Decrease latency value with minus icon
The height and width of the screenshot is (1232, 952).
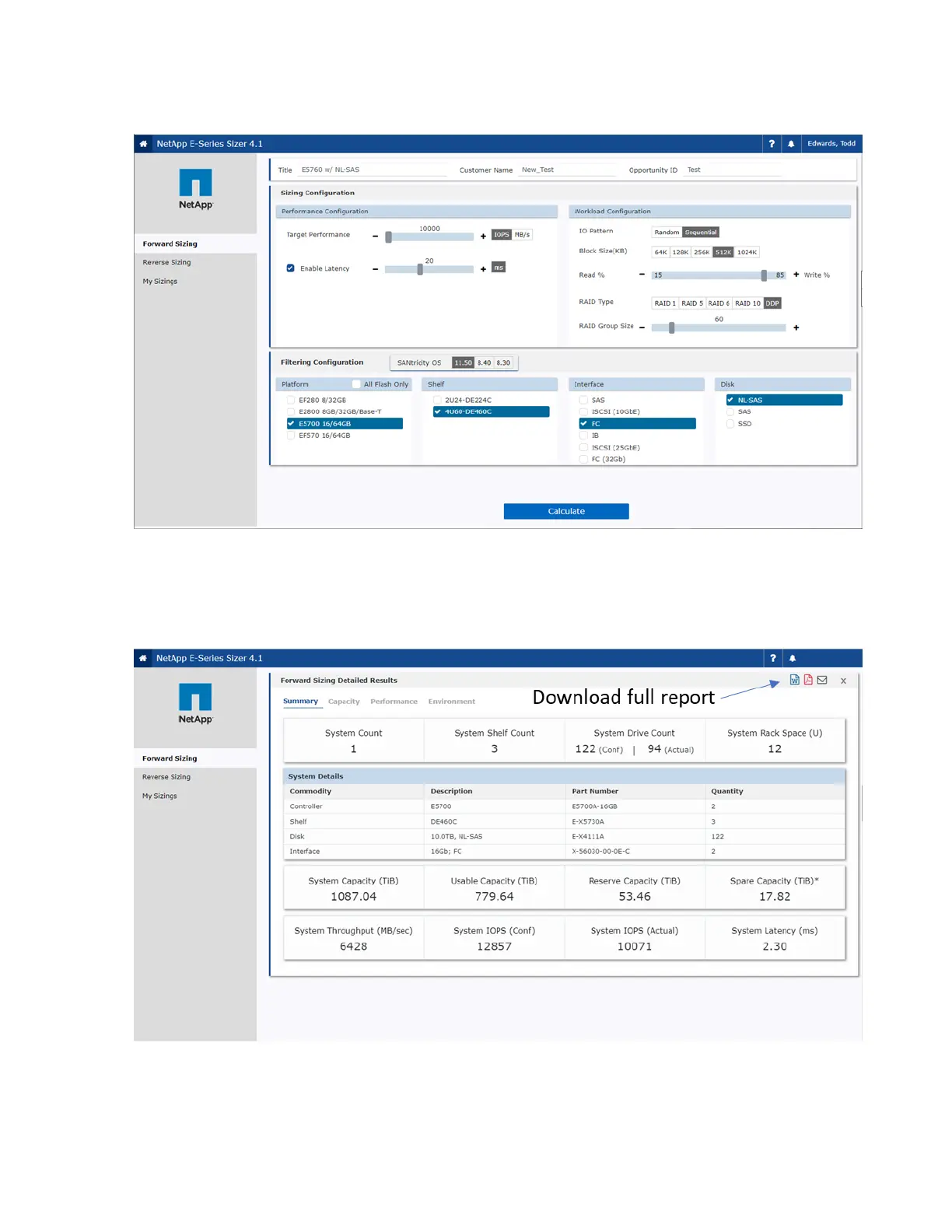pyautogui.click(x=376, y=269)
